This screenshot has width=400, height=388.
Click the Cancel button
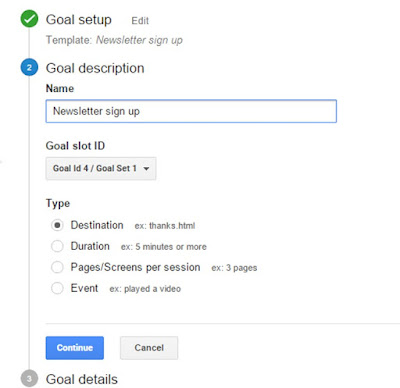pos(149,348)
